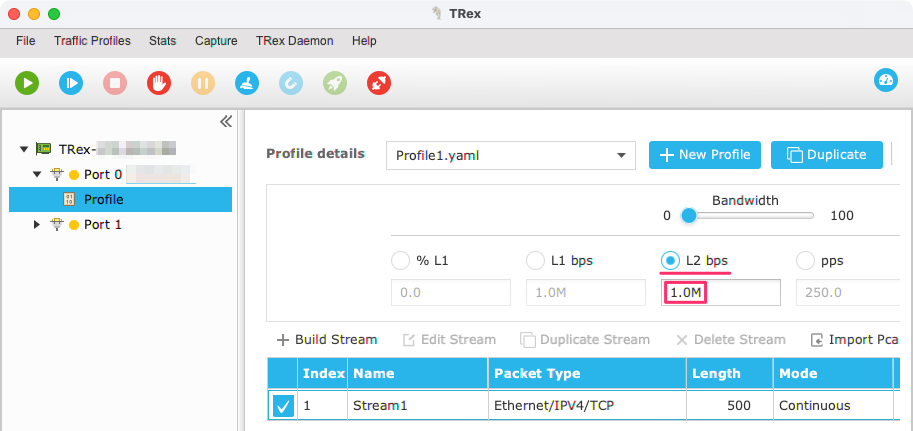
Task: Click the red hand stop-all icon
Action: point(159,83)
